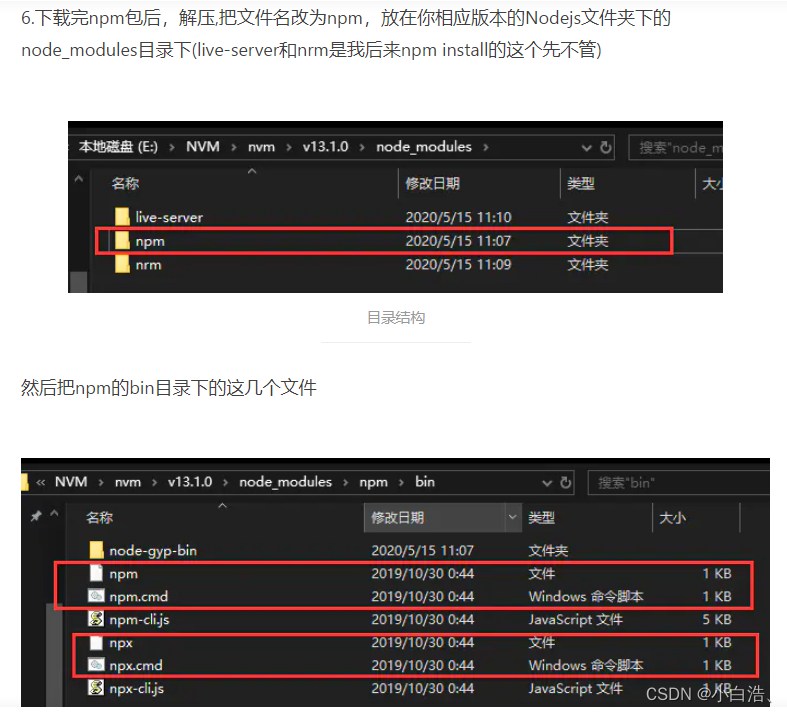
Task: Click the date 2020/5/15 11:09
Action: click(x=458, y=264)
